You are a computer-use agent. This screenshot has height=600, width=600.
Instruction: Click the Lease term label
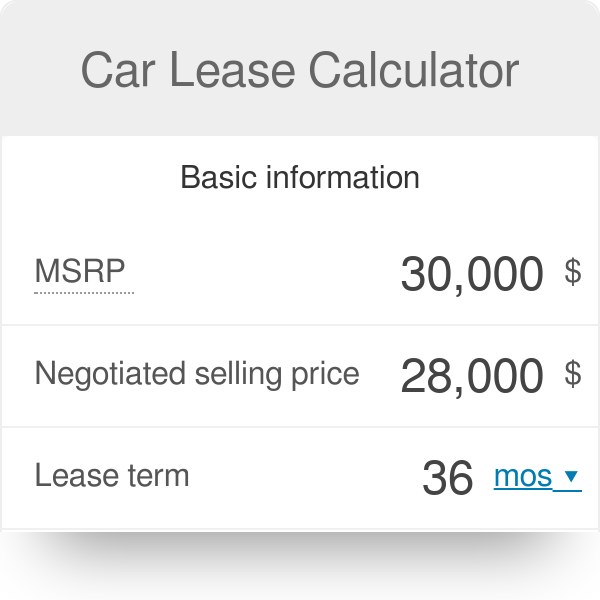click(112, 475)
